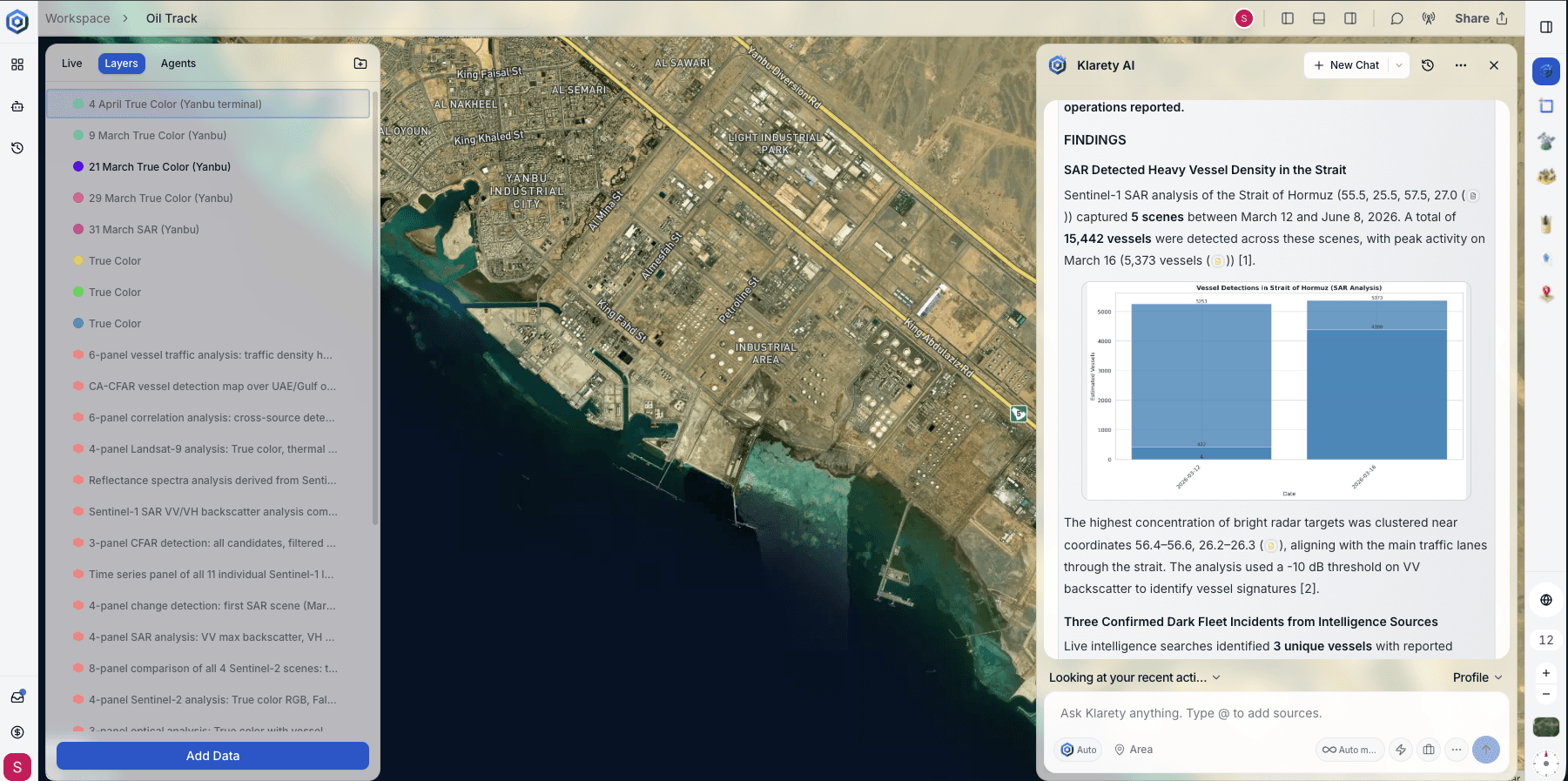Viewport: 1568px width, 781px height.
Task: Zoom in the map with plus button
Action: click(1546, 673)
